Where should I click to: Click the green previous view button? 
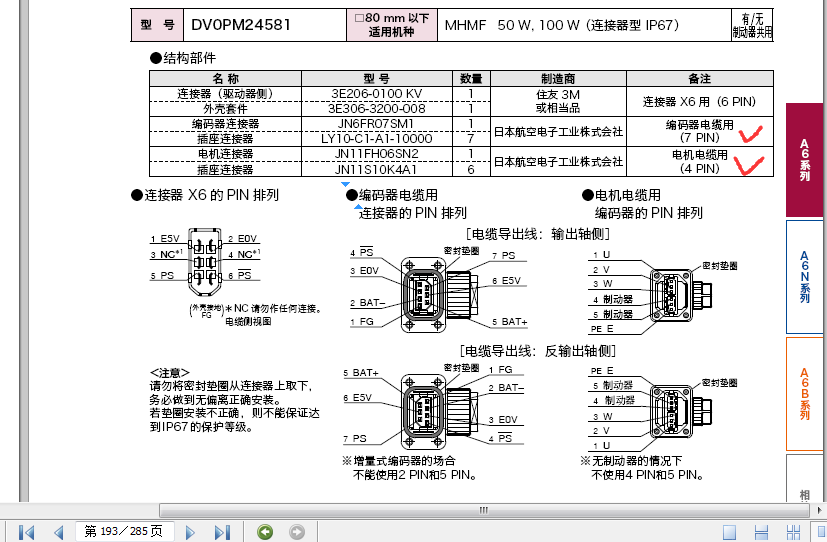265,531
